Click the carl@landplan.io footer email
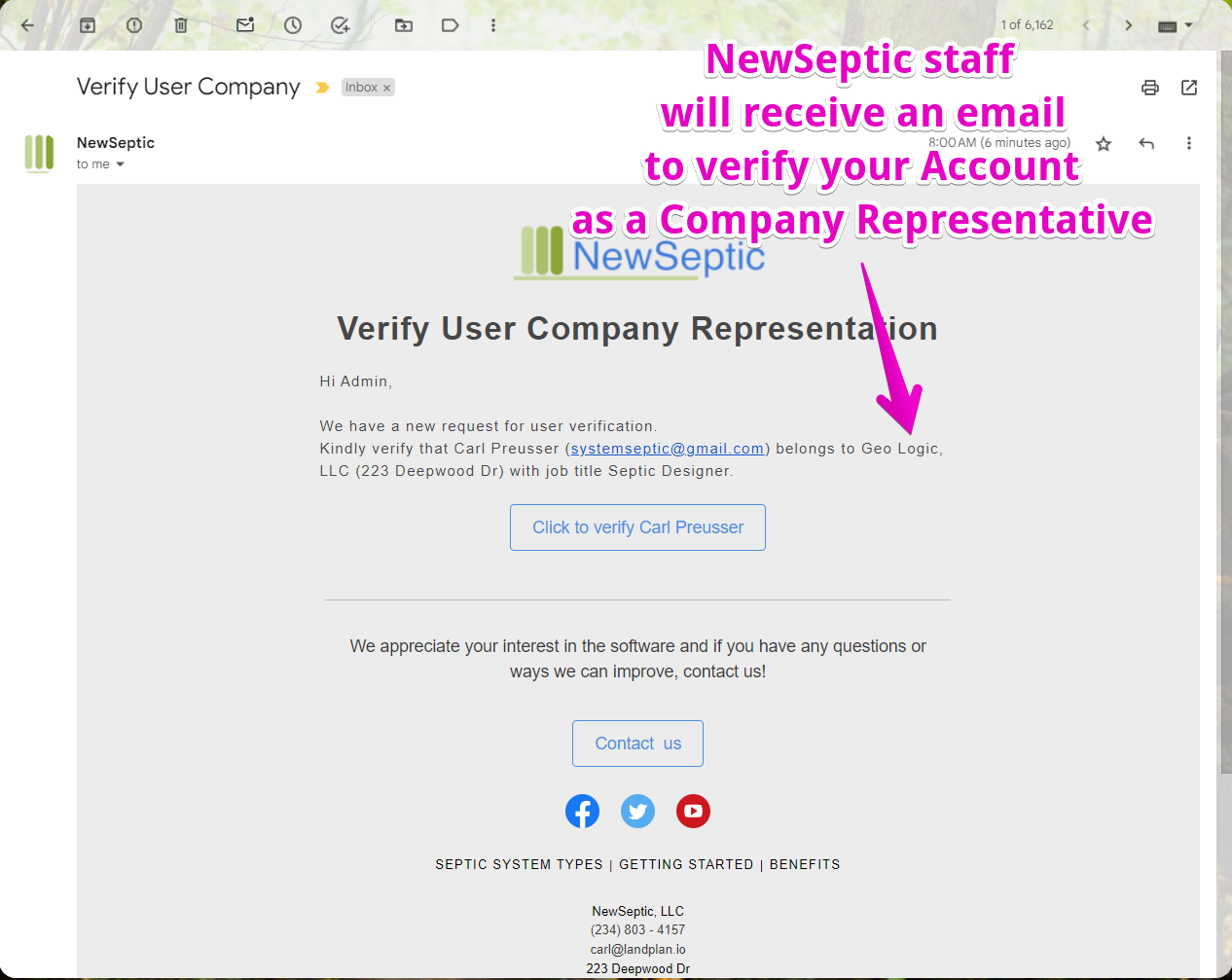This screenshot has width=1232, height=980. point(637,950)
